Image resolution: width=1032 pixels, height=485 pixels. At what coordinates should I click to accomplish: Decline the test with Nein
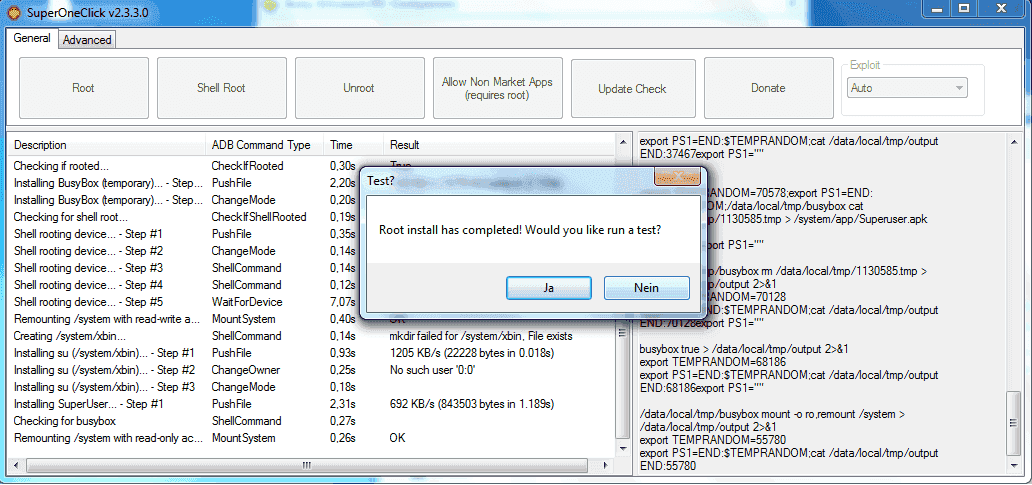tap(647, 288)
